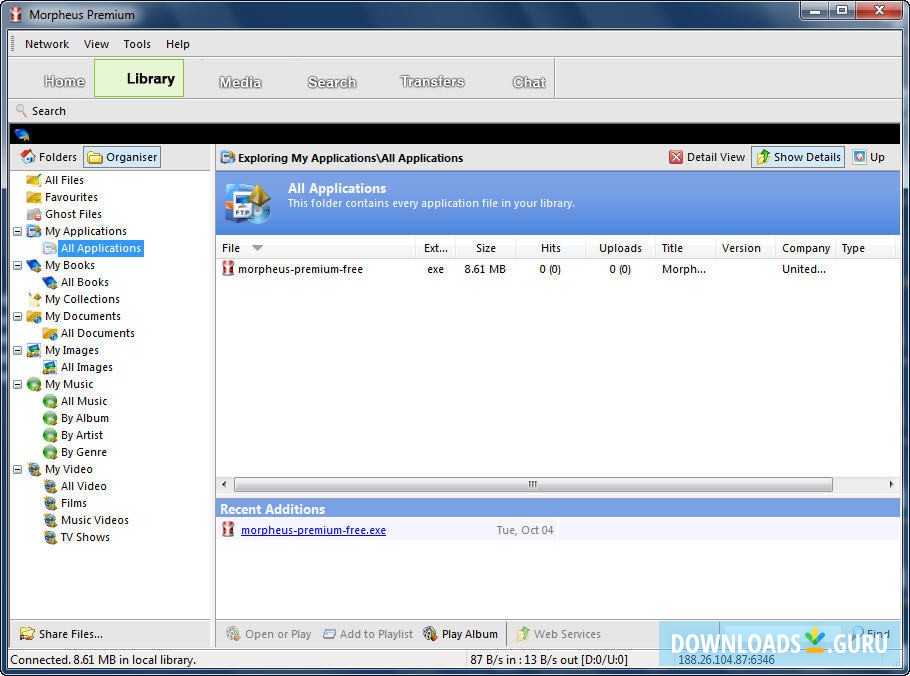Collapse the My Video tree node
Viewport: 910px width, 676px height.
click(x=18, y=469)
